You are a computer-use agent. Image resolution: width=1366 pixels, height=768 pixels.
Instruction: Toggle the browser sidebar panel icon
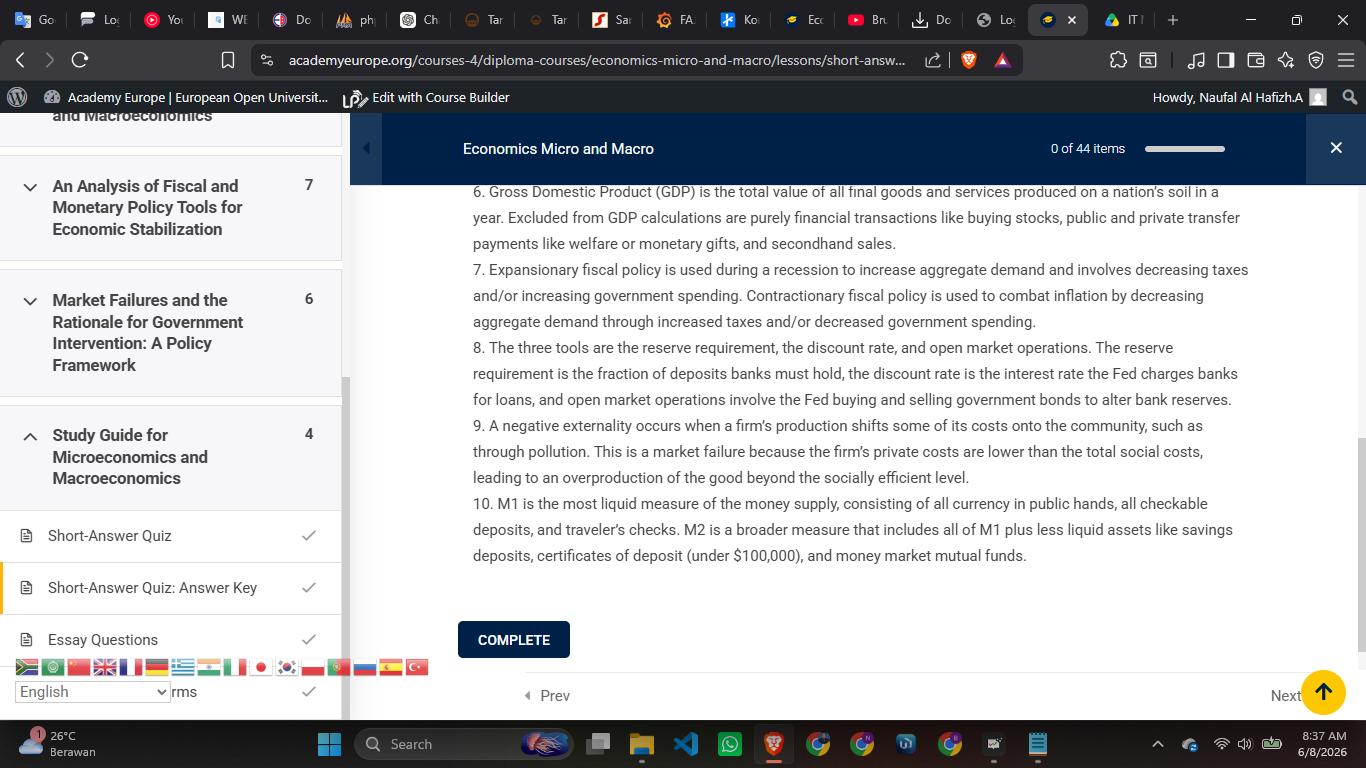click(1225, 60)
